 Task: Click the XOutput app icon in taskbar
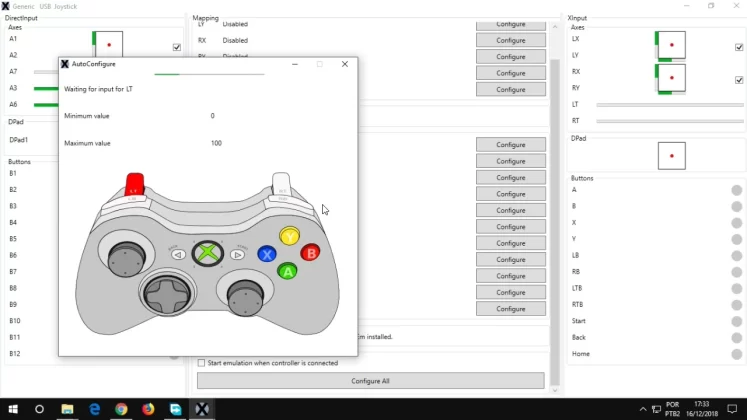(x=202, y=409)
